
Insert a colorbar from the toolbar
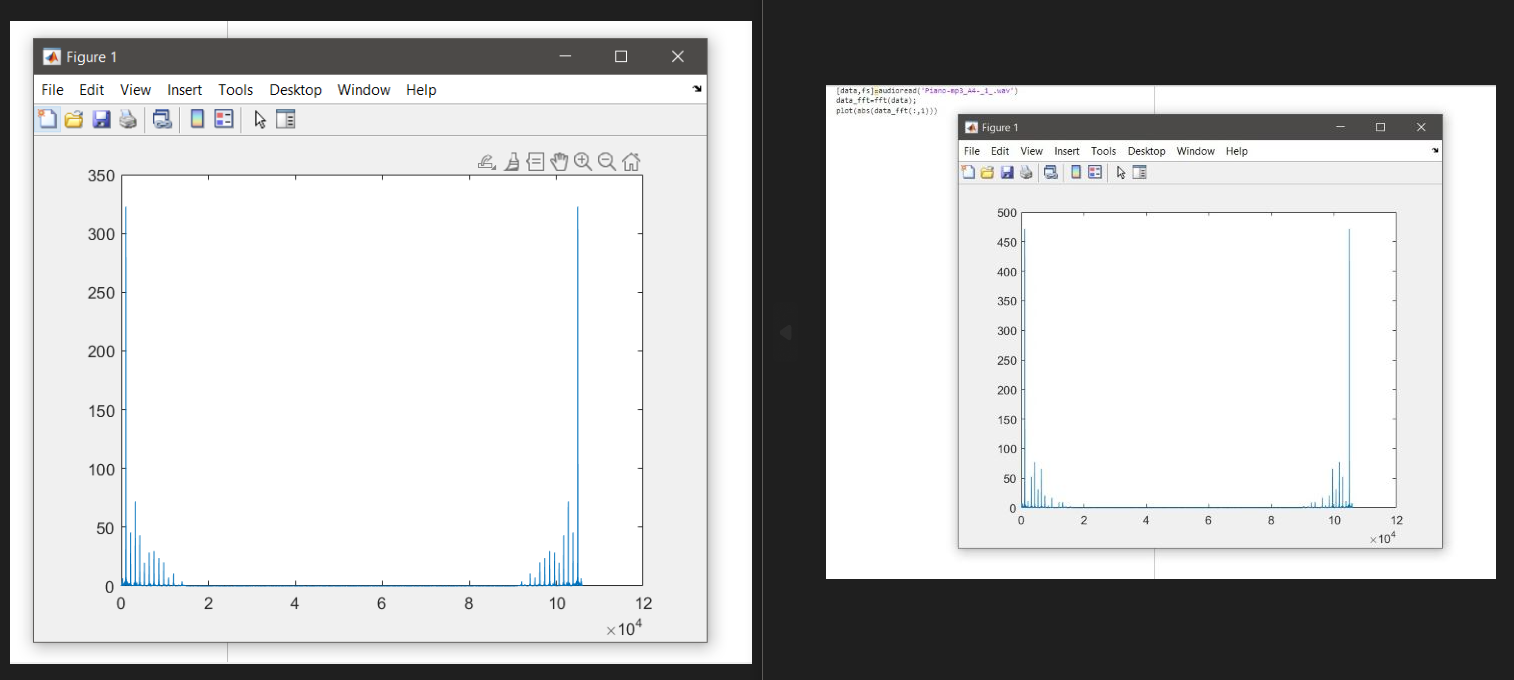pyautogui.click(x=196, y=118)
